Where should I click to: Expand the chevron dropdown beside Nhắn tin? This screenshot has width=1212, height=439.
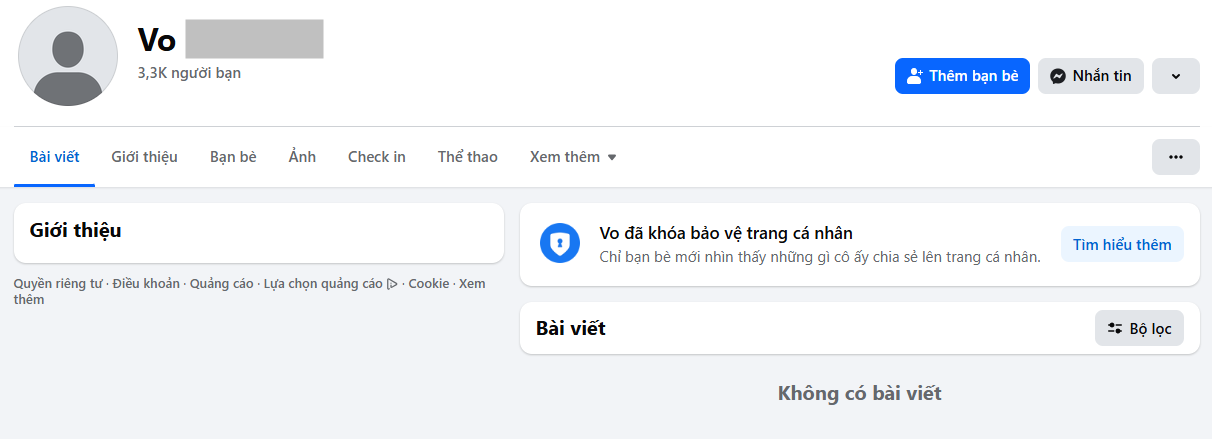coord(1175,76)
